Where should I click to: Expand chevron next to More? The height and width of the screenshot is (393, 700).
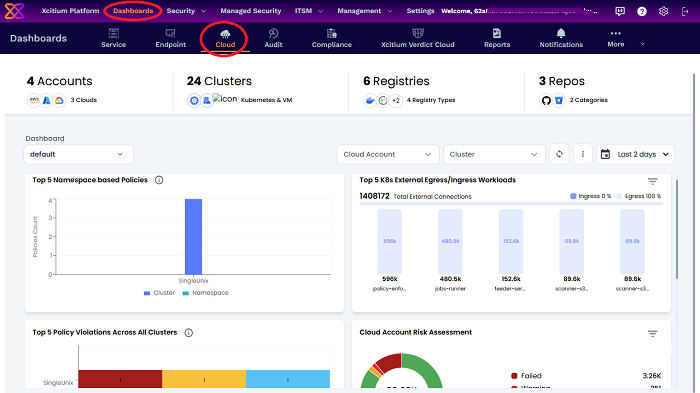point(642,44)
